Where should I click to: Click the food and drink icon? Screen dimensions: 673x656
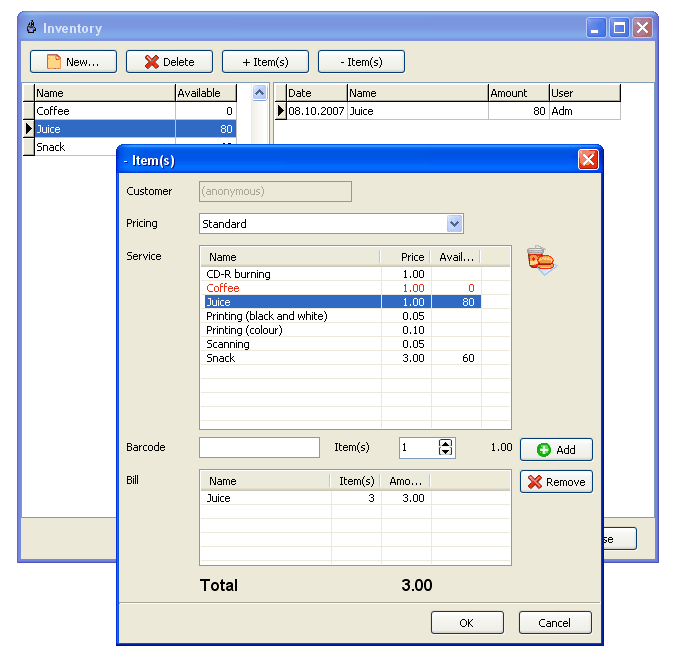pyautogui.click(x=541, y=260)
